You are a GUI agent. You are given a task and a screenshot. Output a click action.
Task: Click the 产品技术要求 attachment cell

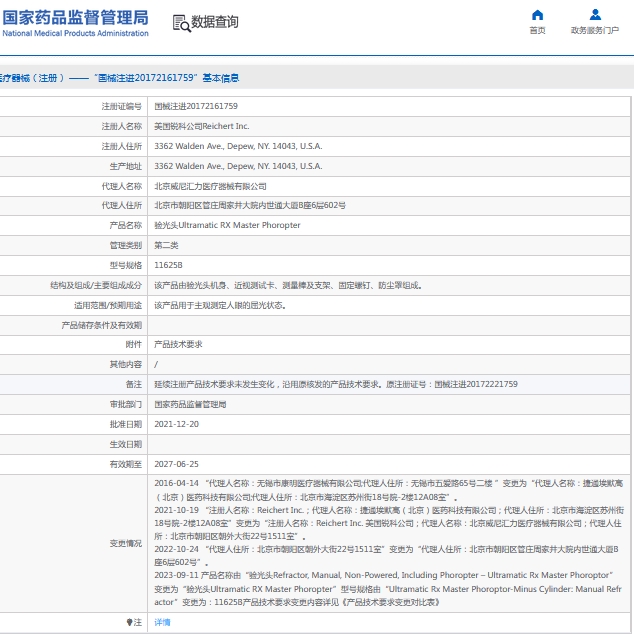click(178, 344)
